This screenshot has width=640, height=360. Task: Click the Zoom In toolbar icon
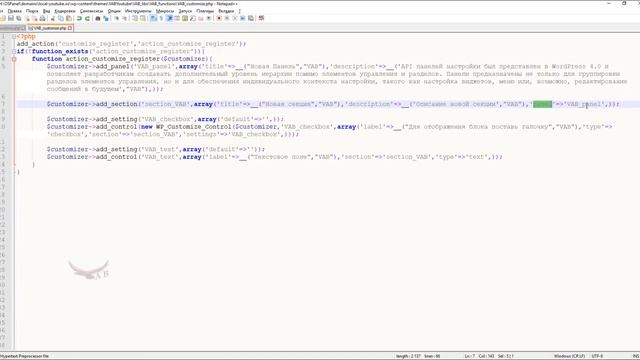click(116, 18)
